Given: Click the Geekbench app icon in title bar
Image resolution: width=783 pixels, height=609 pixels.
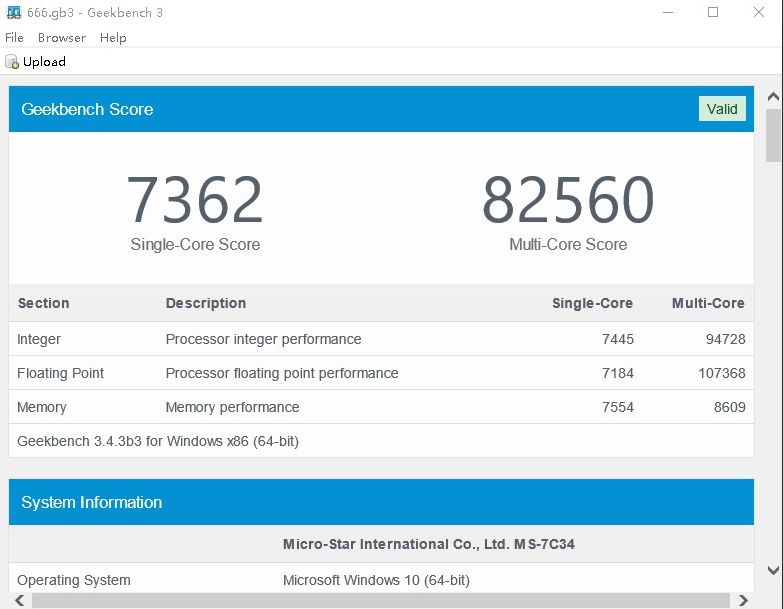Looking at the screenshot, I should [x=14, y=12].
